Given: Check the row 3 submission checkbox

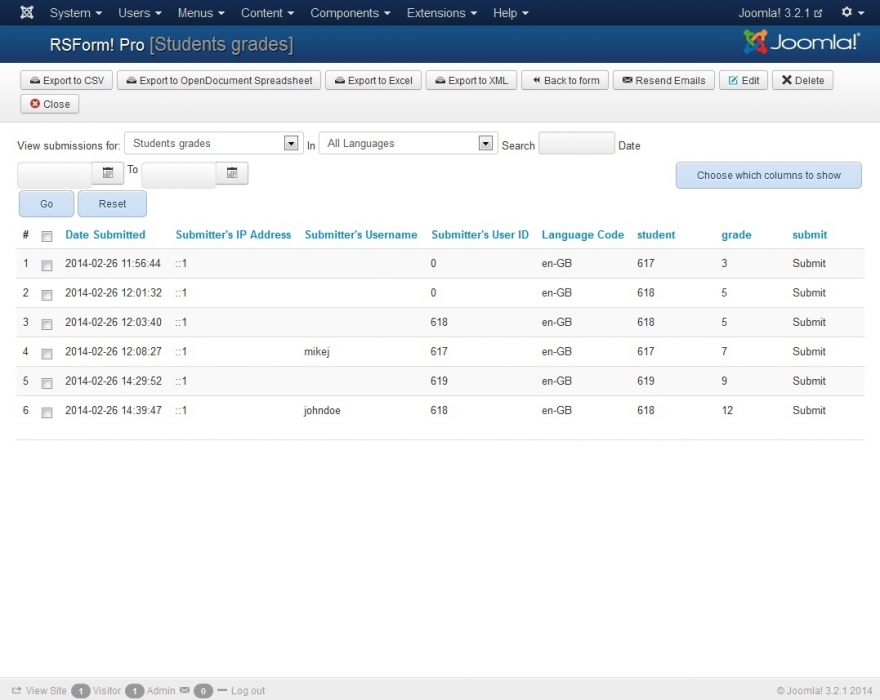Looking at the screenshot, I should click(47, 324).
